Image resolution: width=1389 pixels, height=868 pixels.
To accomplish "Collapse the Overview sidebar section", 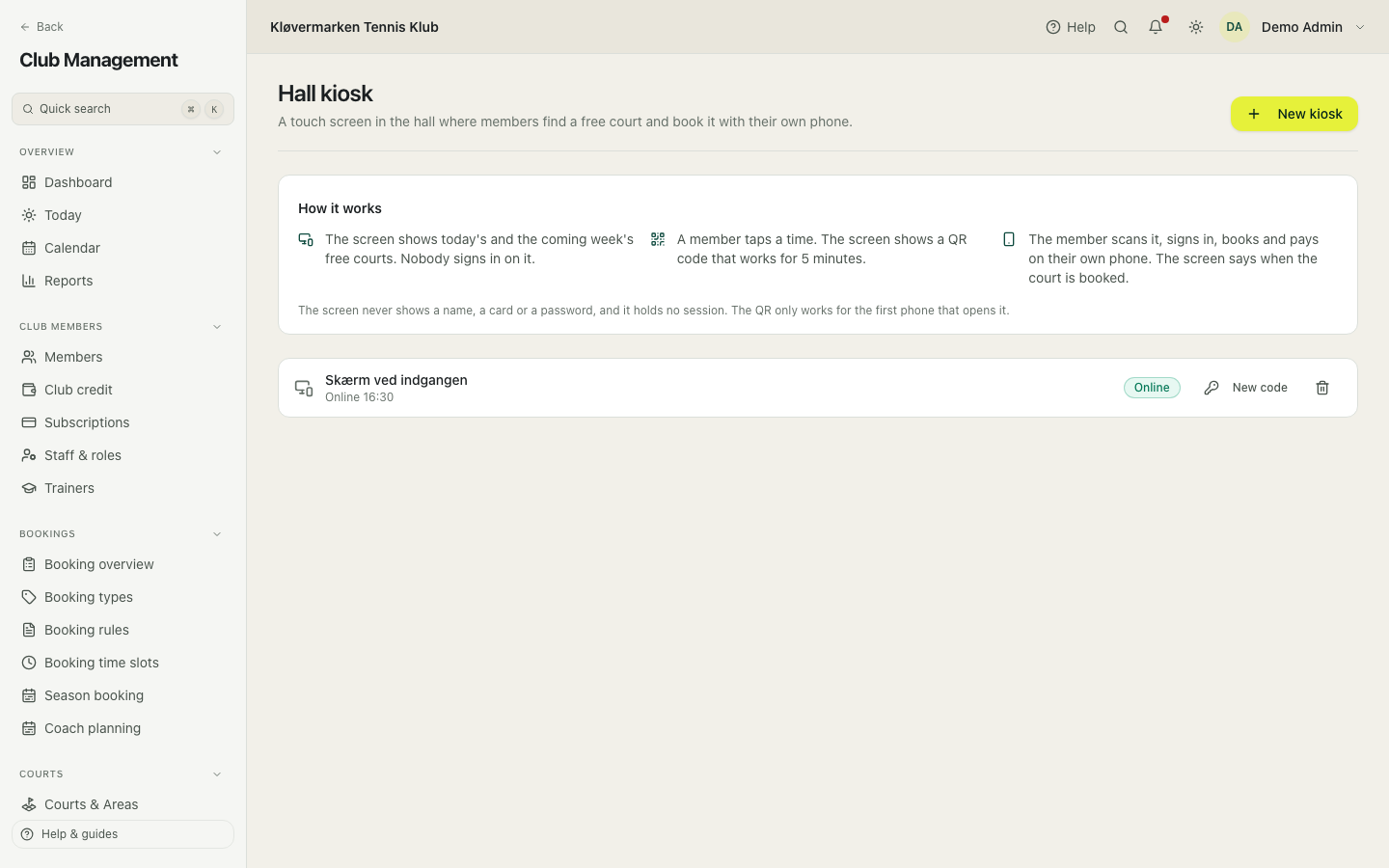I will (217, 152).
